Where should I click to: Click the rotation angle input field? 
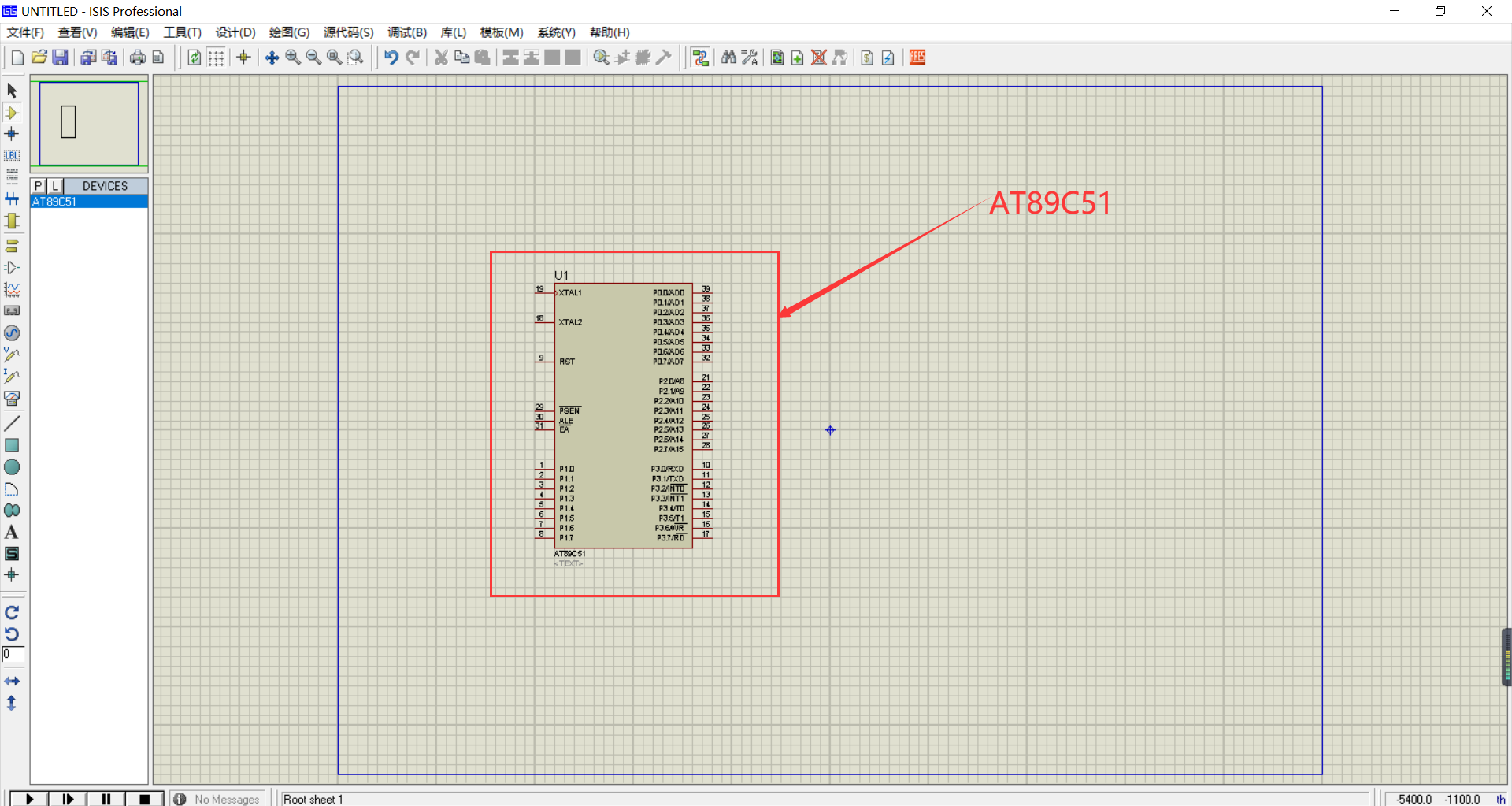13,655
